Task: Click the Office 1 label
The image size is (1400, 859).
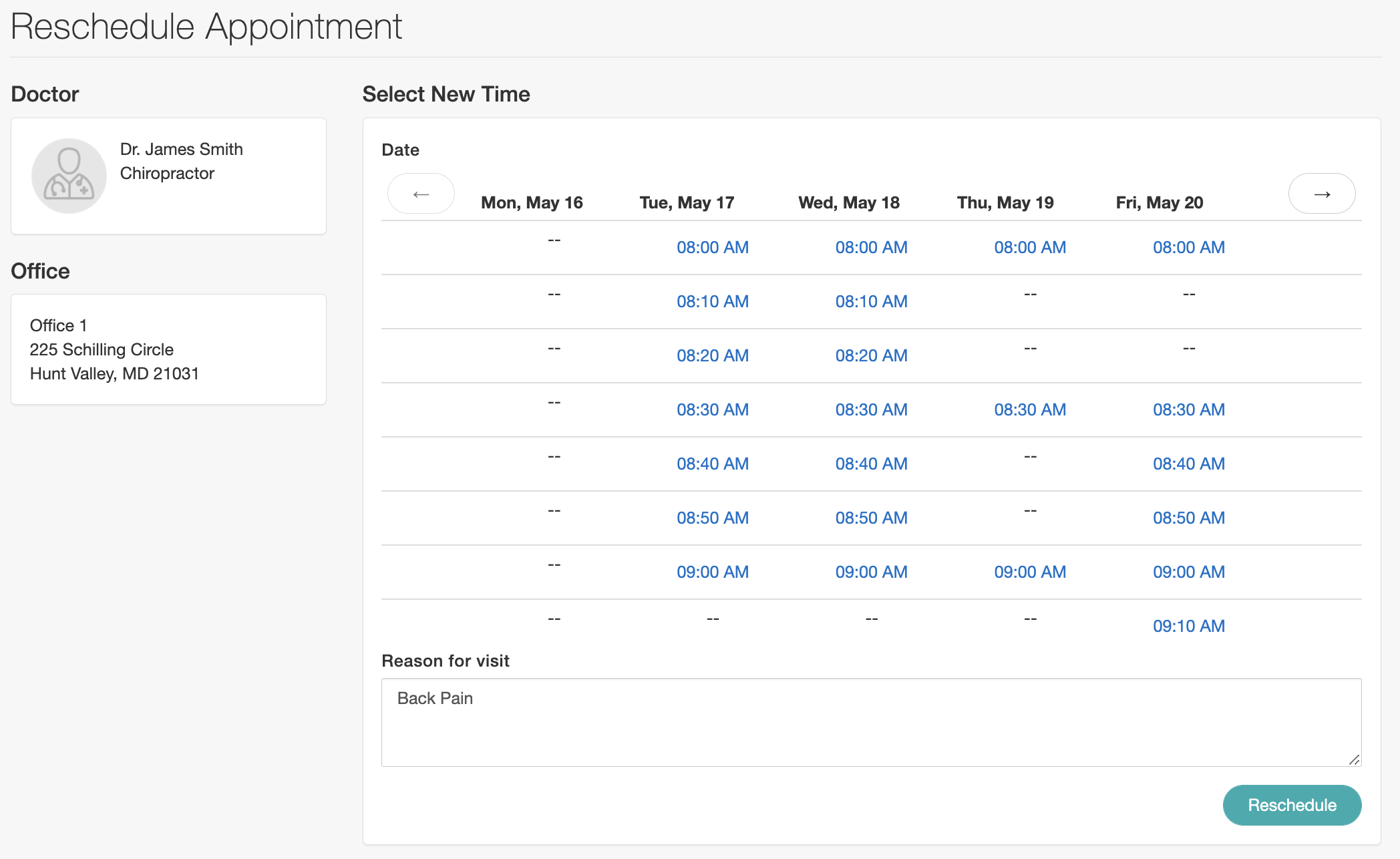Action: point(58,325)
